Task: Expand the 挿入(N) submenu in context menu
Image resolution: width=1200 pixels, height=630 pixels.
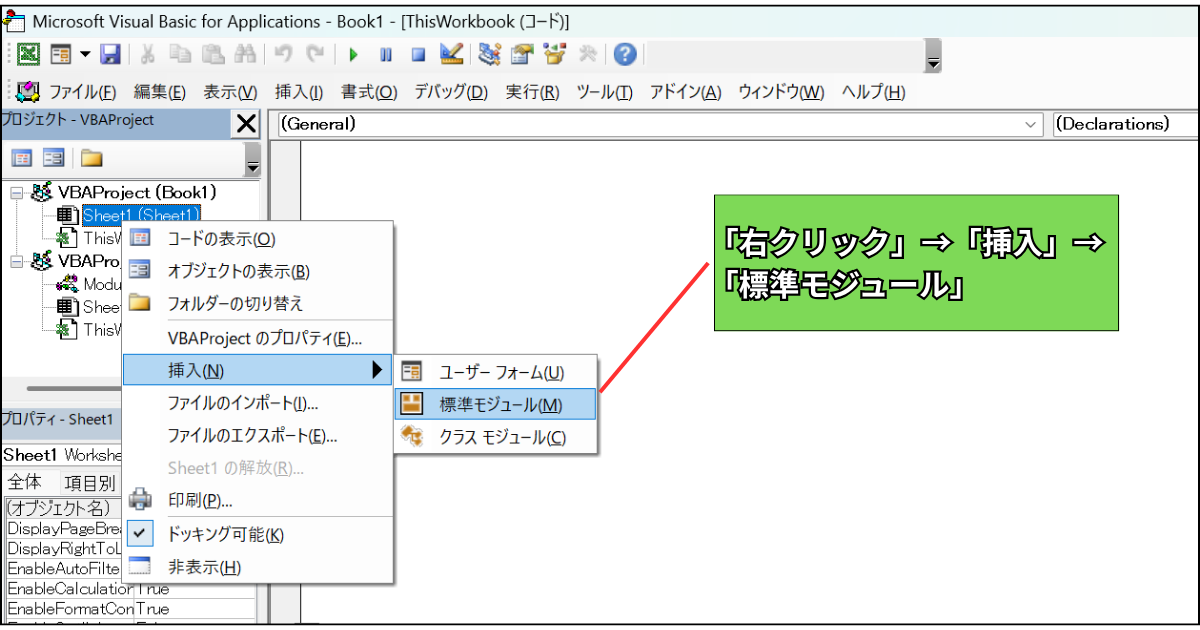Action: pos(258,371)
